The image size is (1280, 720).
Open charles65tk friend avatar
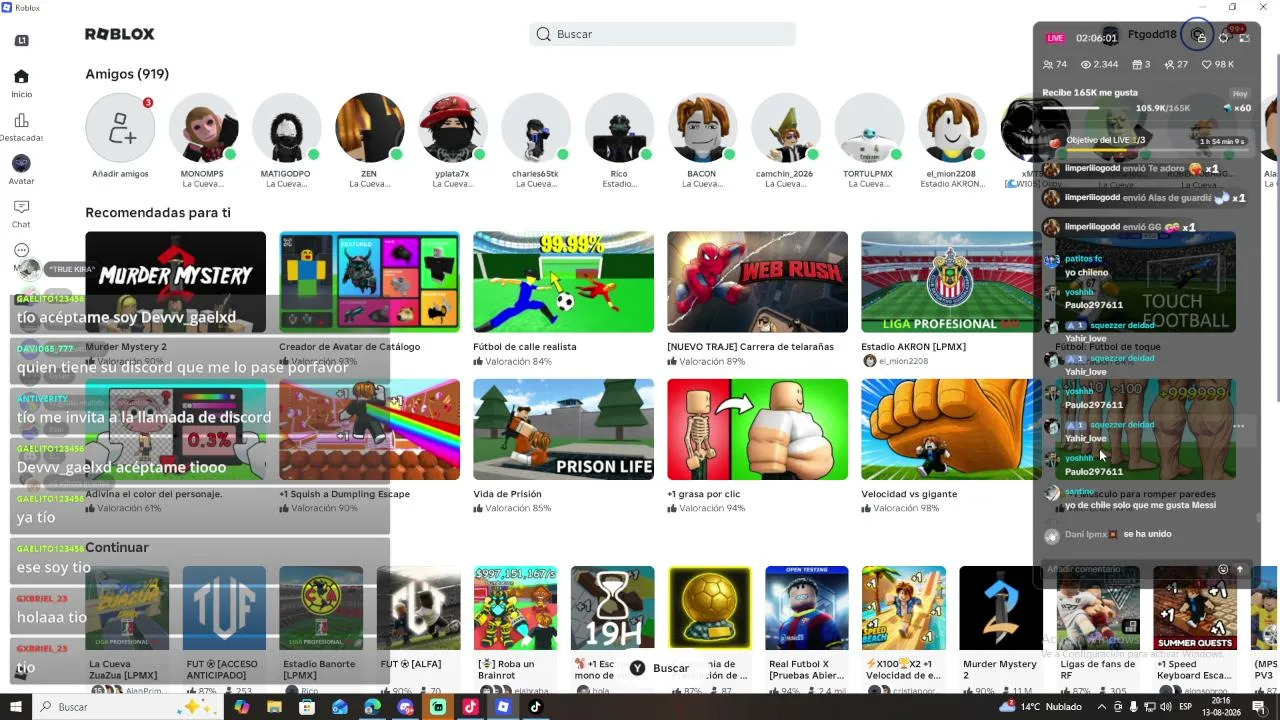535,128
